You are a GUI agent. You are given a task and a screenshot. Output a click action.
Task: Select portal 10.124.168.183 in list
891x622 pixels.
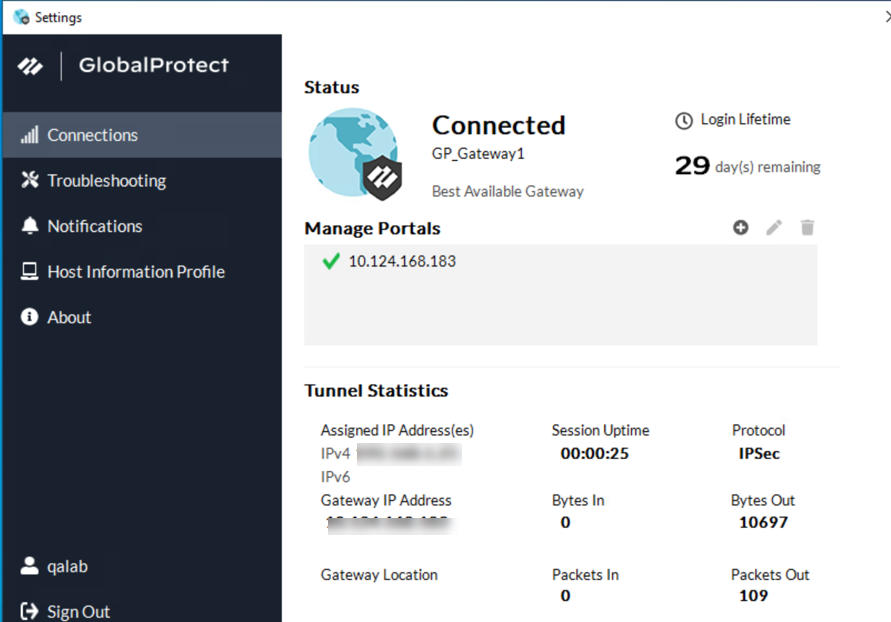click(x=402, y=262)
